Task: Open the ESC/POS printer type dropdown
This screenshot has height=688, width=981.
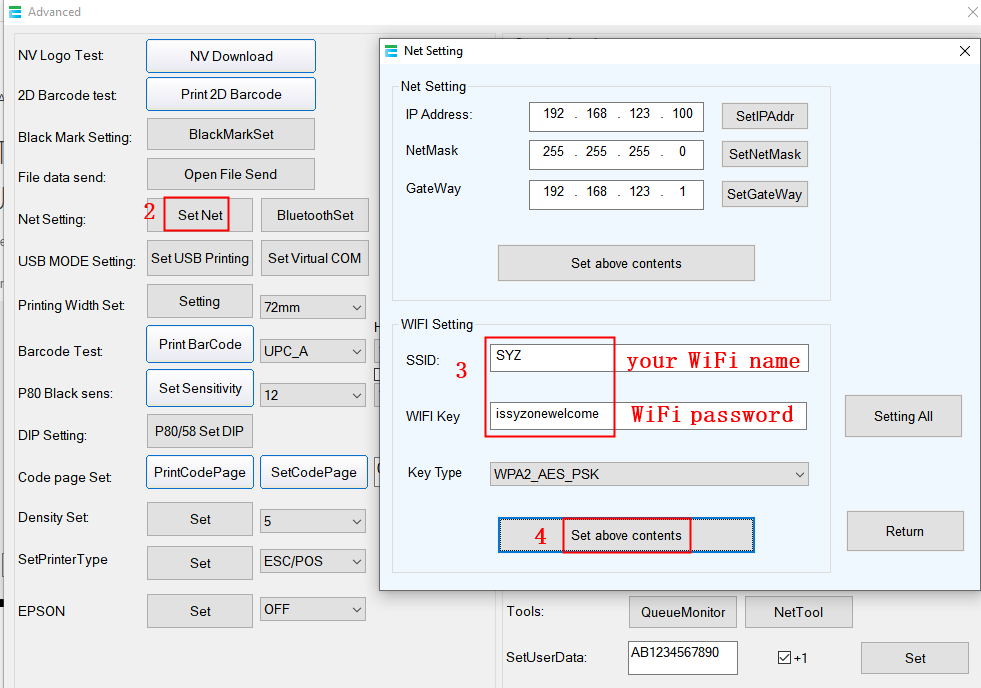Action: (313, 561)
